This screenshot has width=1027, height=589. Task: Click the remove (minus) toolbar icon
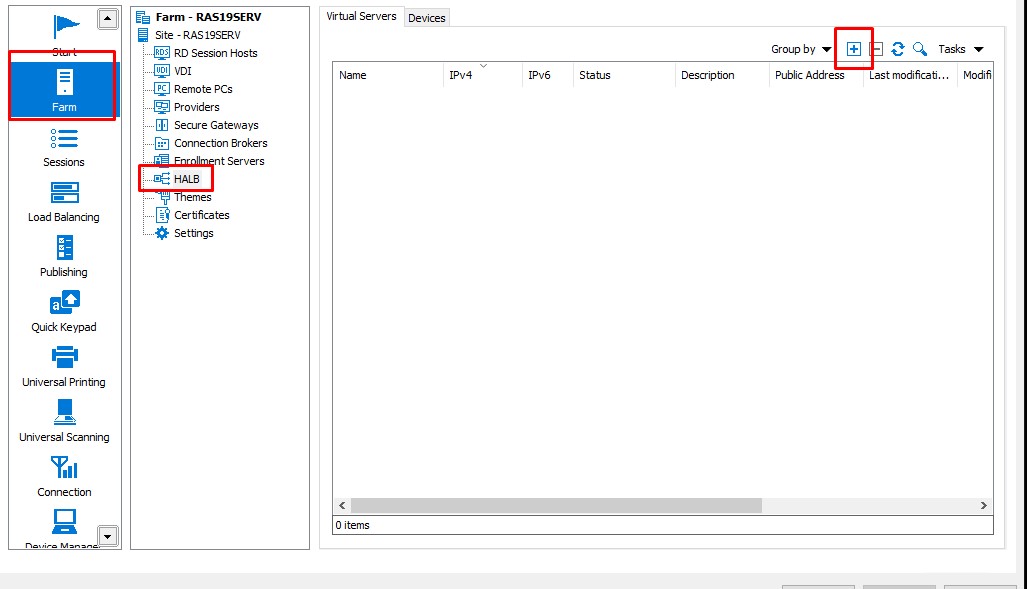(876, 49)
